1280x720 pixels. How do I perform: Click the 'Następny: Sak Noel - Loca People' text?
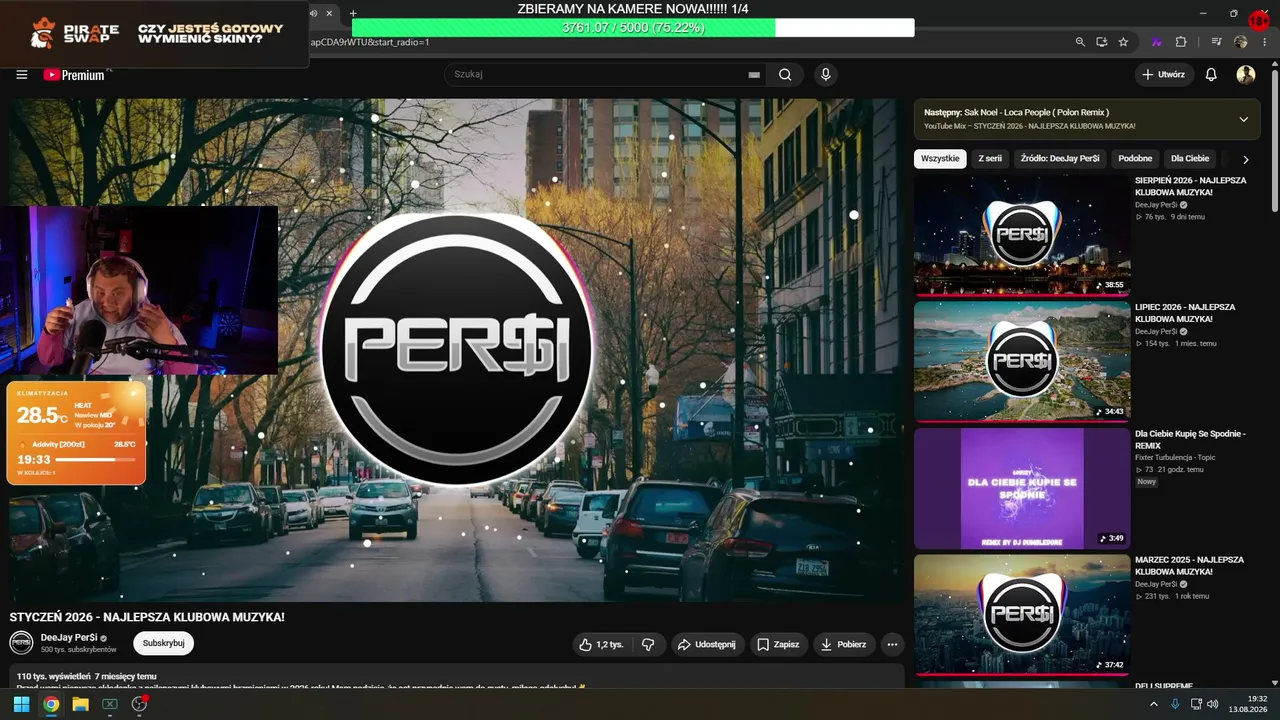pyautogui.click(x=1016, y=112)
